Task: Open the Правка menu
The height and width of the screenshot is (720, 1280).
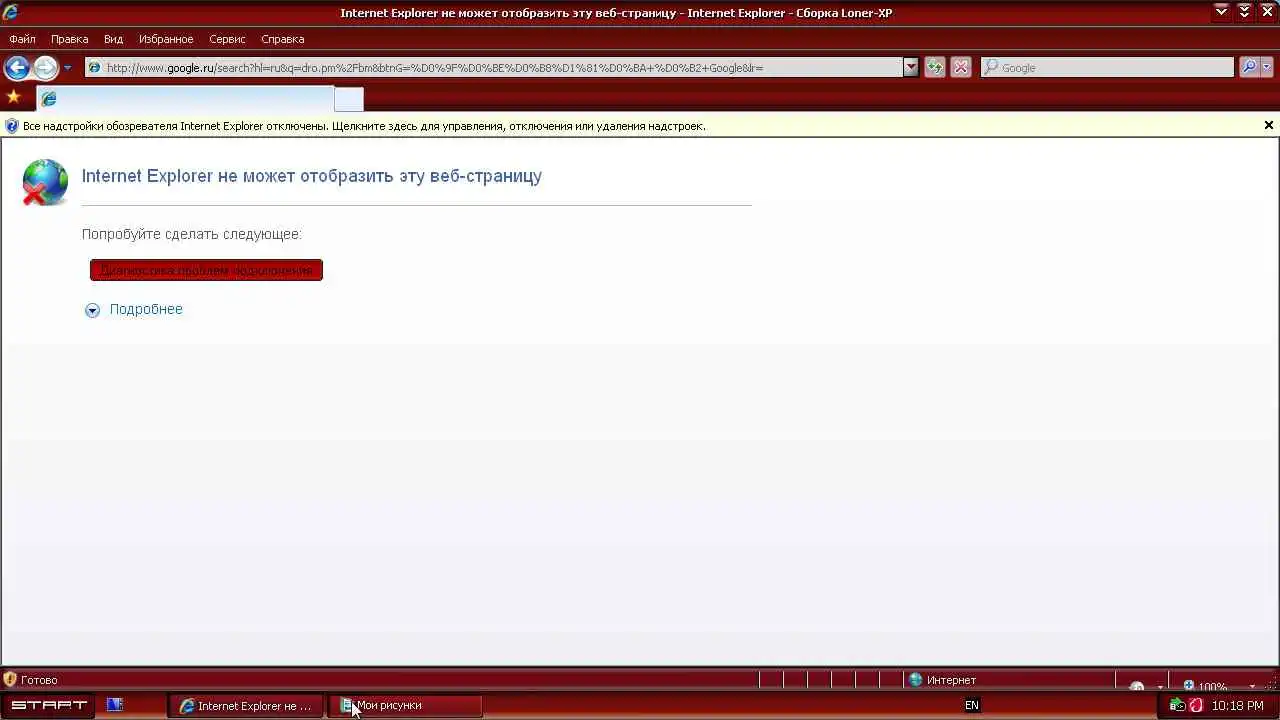Action: coord(69,39)
